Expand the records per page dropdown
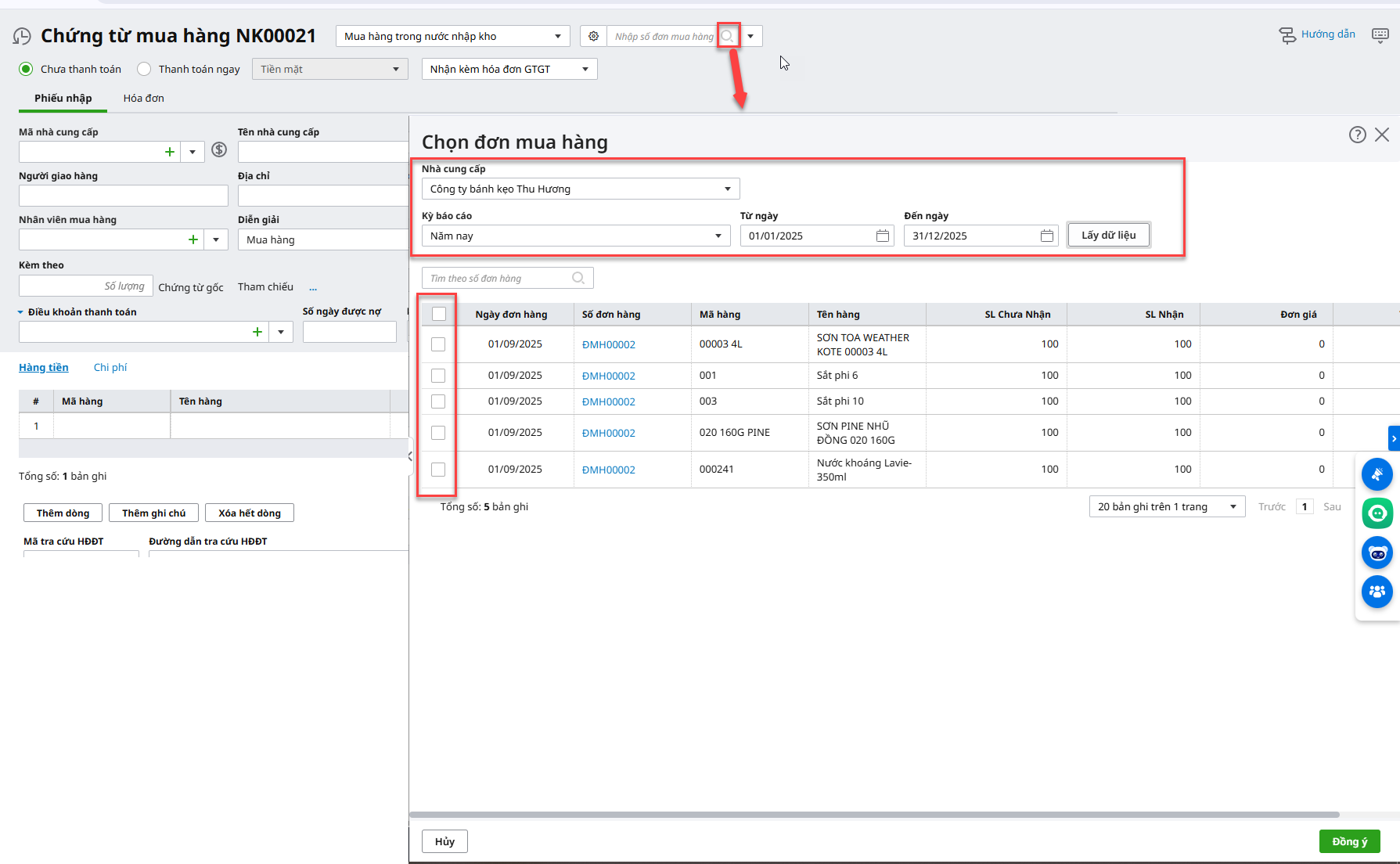Viewport: 1400px width, 864px height. tap(1233, 506)
